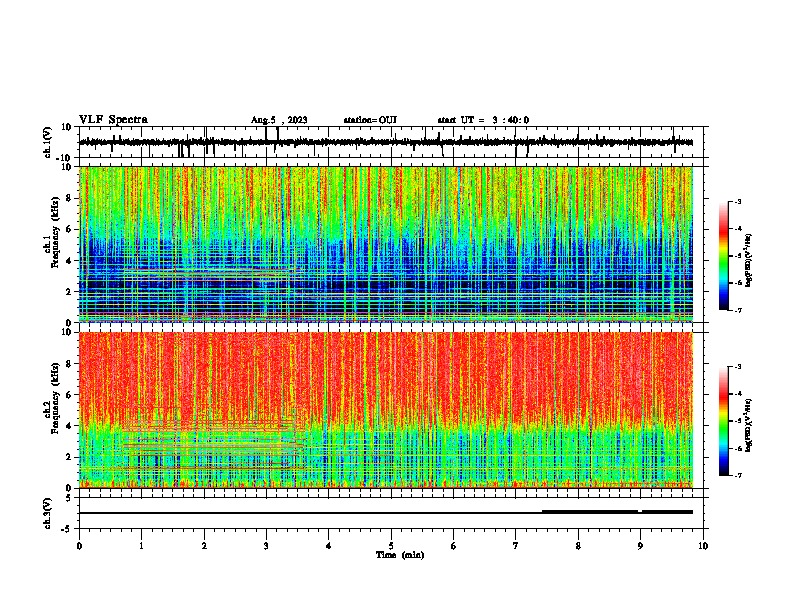792x612 pixels.
Task: Click the ch.1 colorbar log(PSD) label
Action: pos(749,260)
